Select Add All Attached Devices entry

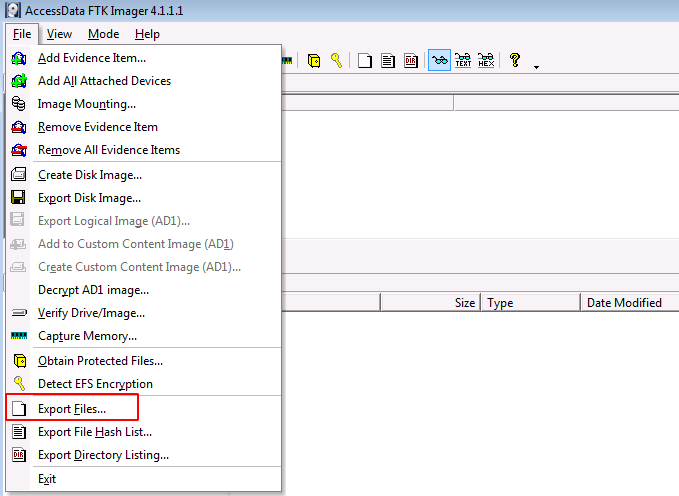144,81
